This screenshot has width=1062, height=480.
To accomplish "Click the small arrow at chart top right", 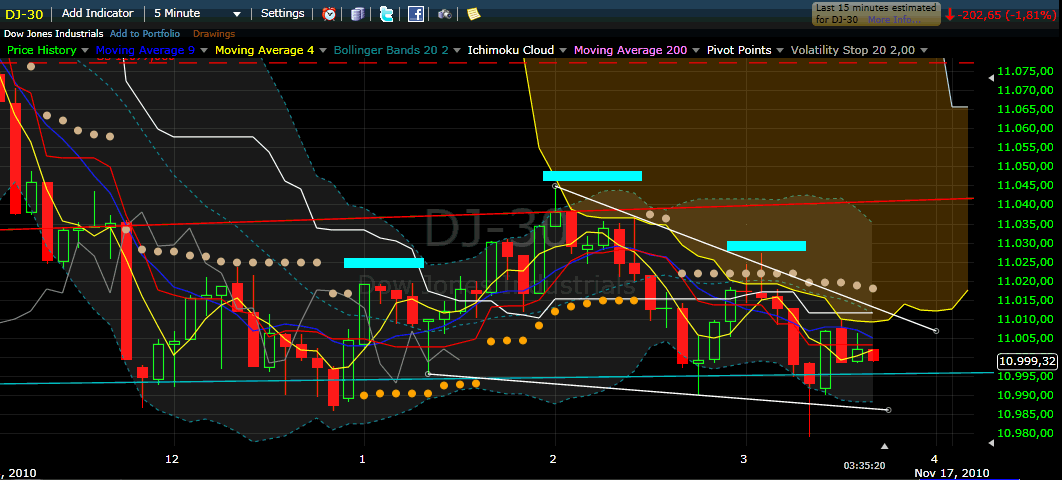I will 992,79.
